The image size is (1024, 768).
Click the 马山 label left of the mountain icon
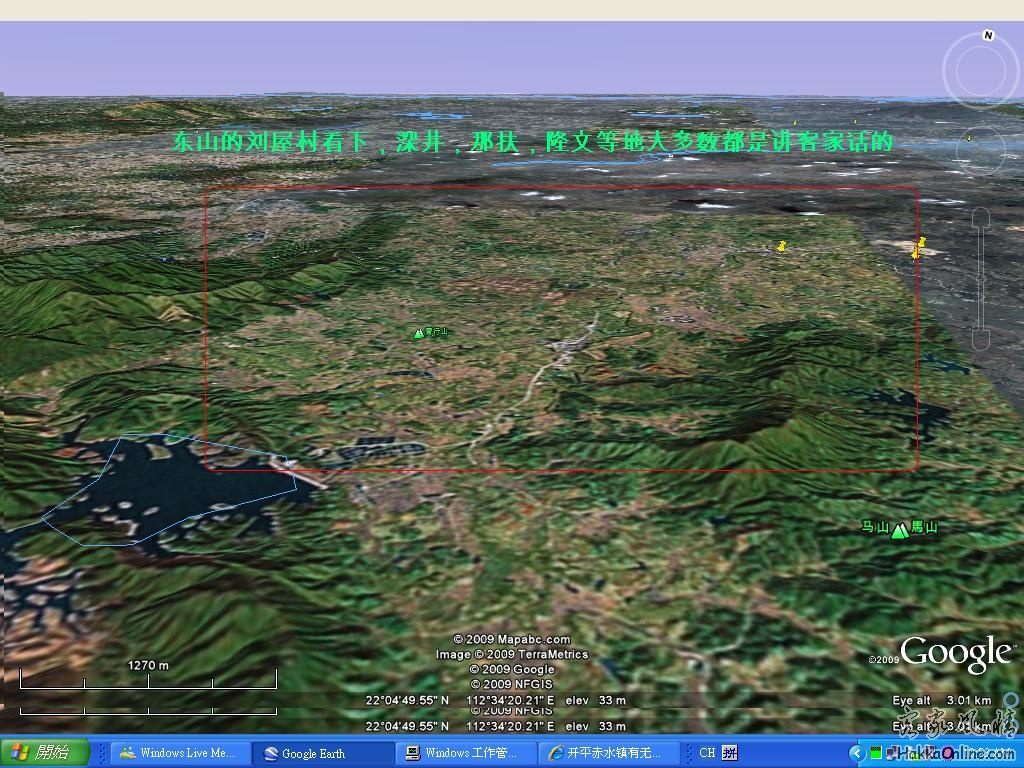click(x=875, y=527)
